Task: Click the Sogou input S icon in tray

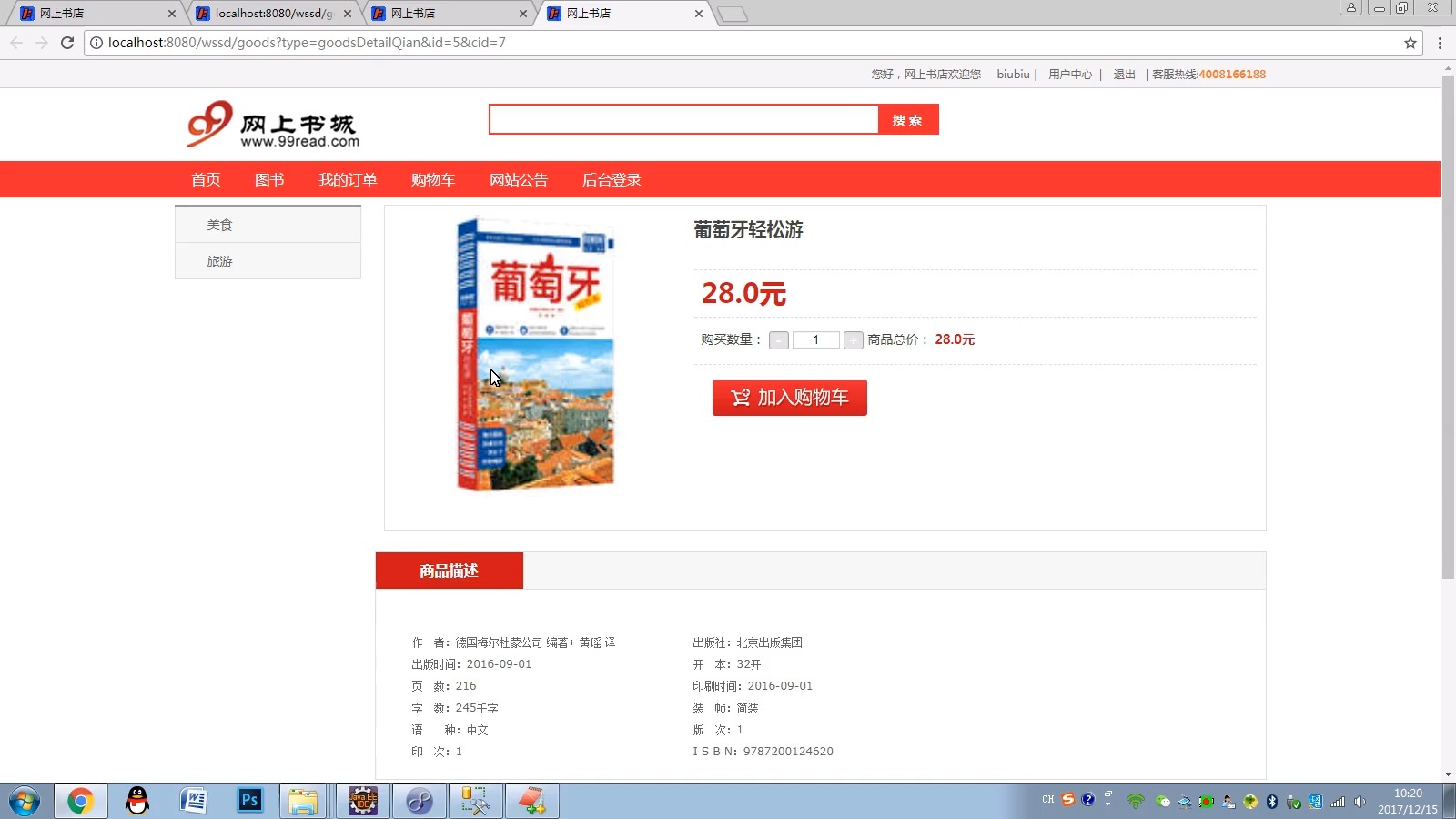Action: click(x=1067, y=801)
